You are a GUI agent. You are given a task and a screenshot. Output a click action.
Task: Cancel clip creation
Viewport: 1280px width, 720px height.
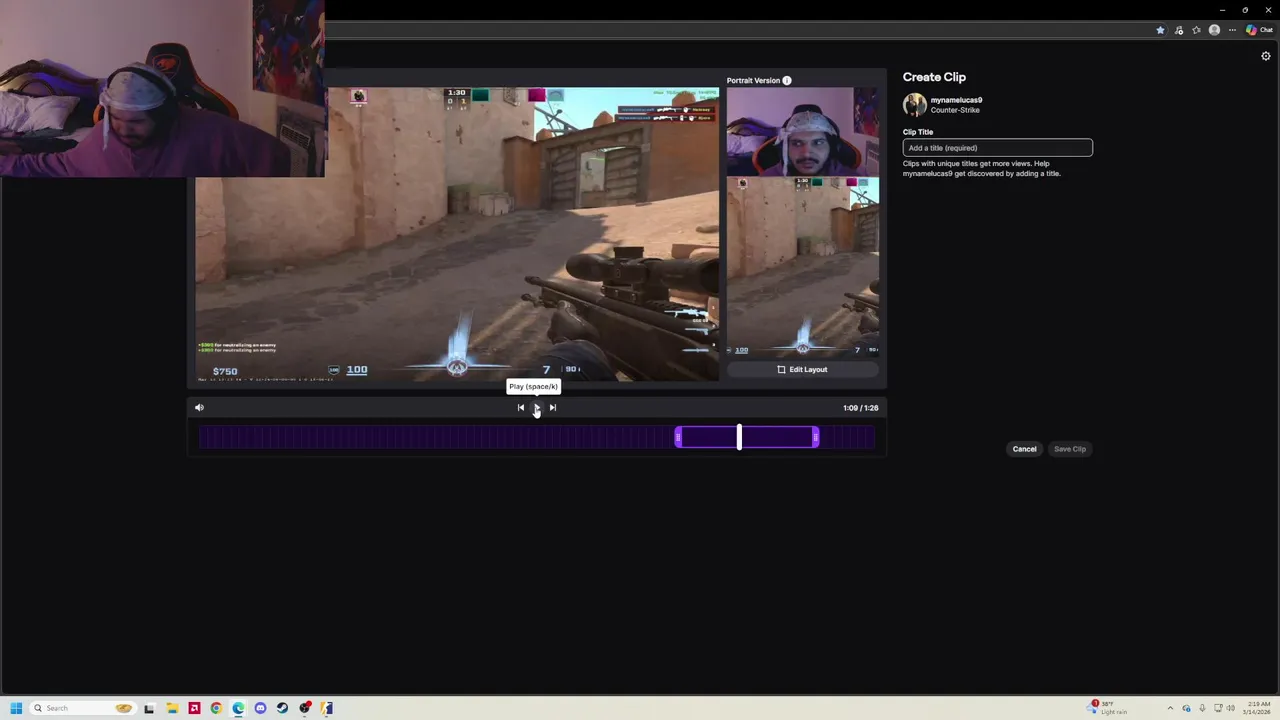pyautogui.click(x=1024, y=449)
